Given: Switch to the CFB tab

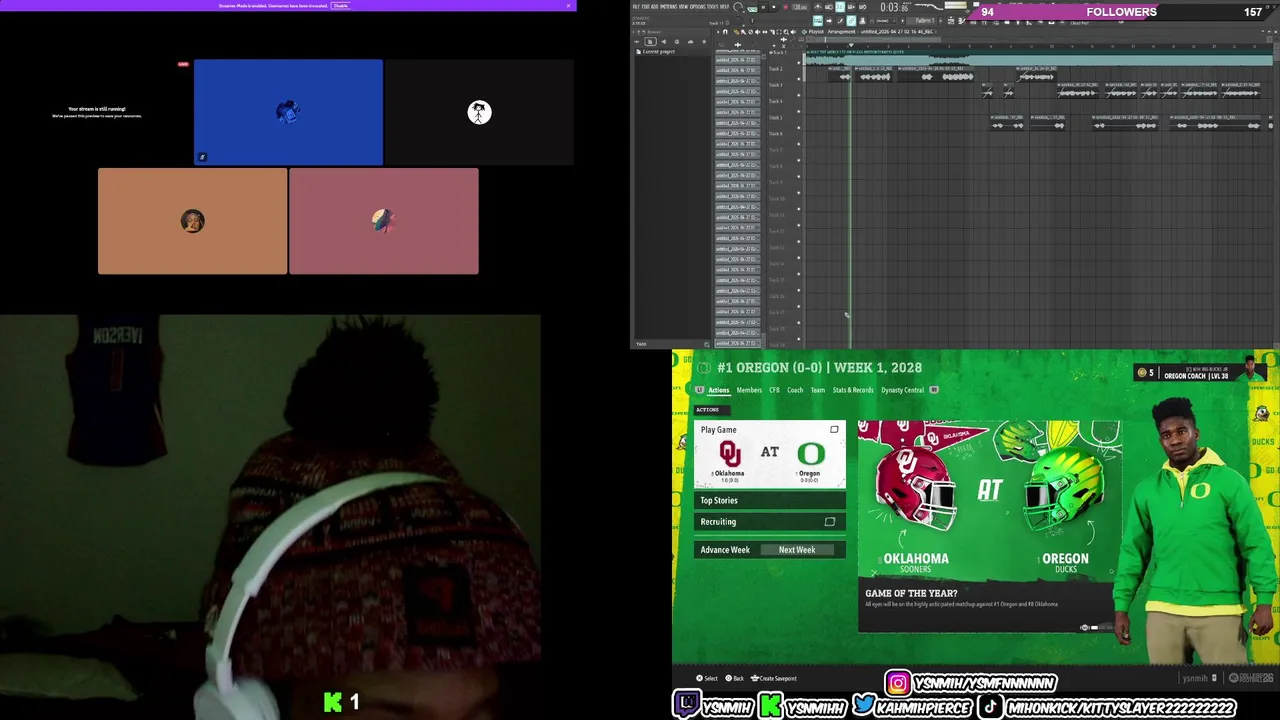Looking at the screenshot, I should [774, 390].
